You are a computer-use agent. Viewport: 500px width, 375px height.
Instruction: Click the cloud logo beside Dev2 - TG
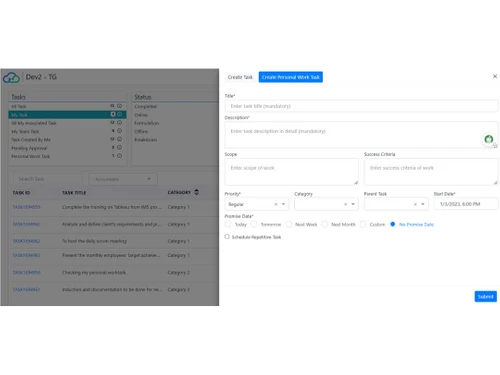coord(11,78)
